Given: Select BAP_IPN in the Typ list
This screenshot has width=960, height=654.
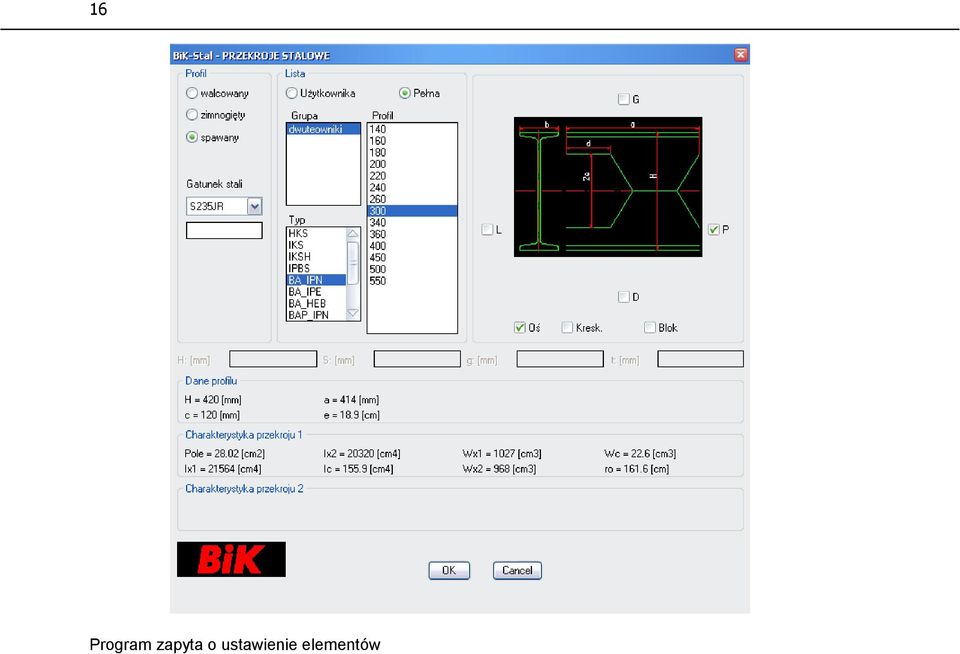Looking at the screenshot, I should [x=317, y=315].
